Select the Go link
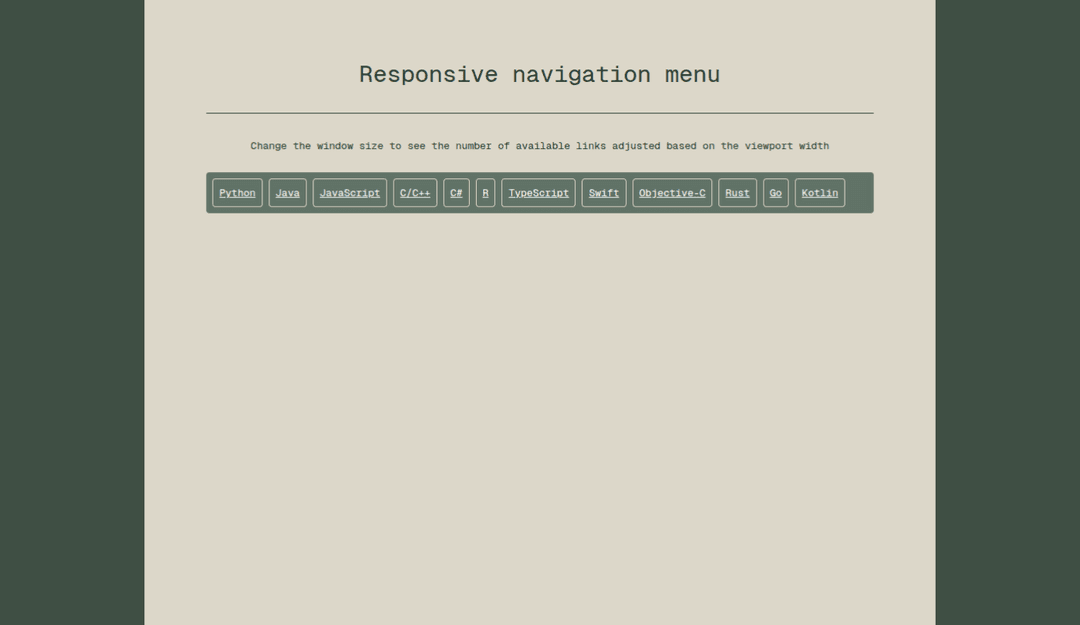 click(x=775, y=193)
